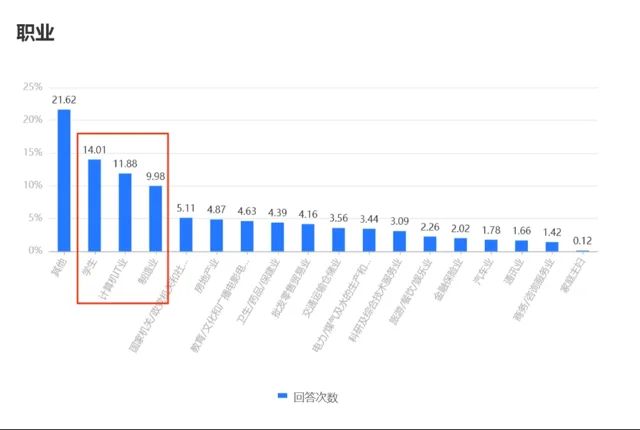Click the 5.11 value label
The width and height of the screenshot is (640, 430).
(x=186, y=208)
